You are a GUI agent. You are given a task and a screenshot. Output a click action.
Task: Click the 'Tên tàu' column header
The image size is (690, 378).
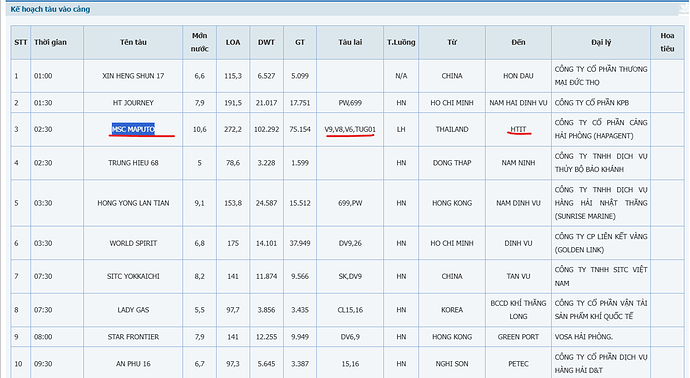(x=133, y=42)
